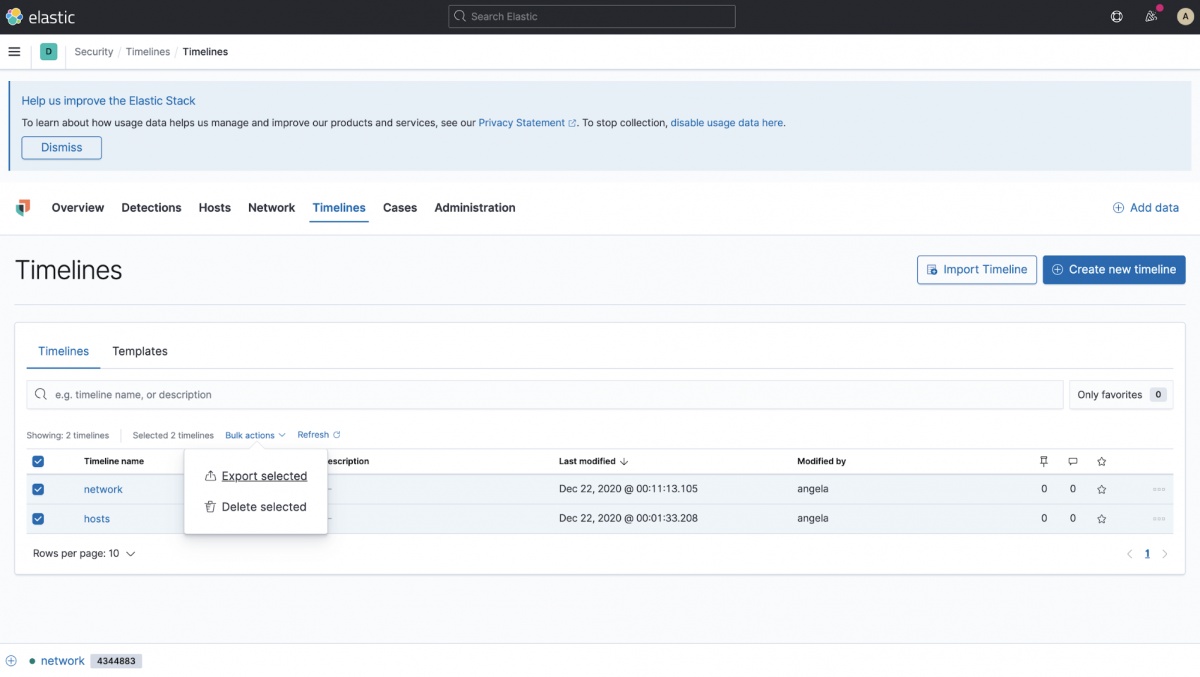Open the newsfeed notifications icon

click(1151, 17)
